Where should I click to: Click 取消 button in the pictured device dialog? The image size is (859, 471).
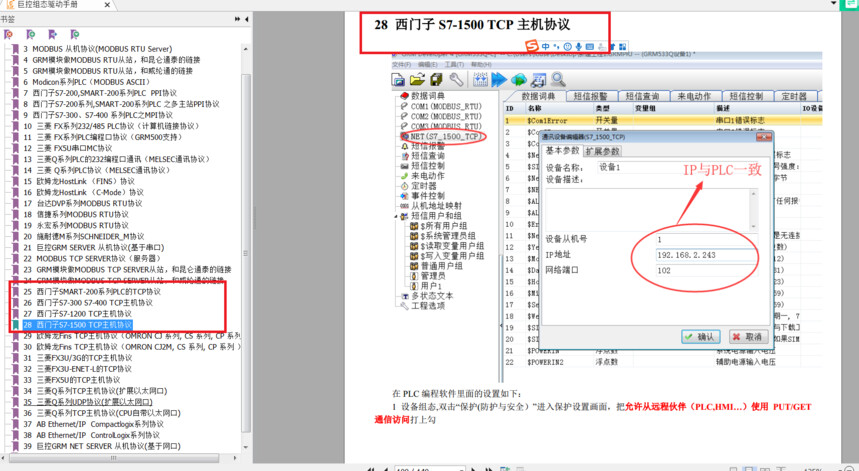click(x=748, y=336)
